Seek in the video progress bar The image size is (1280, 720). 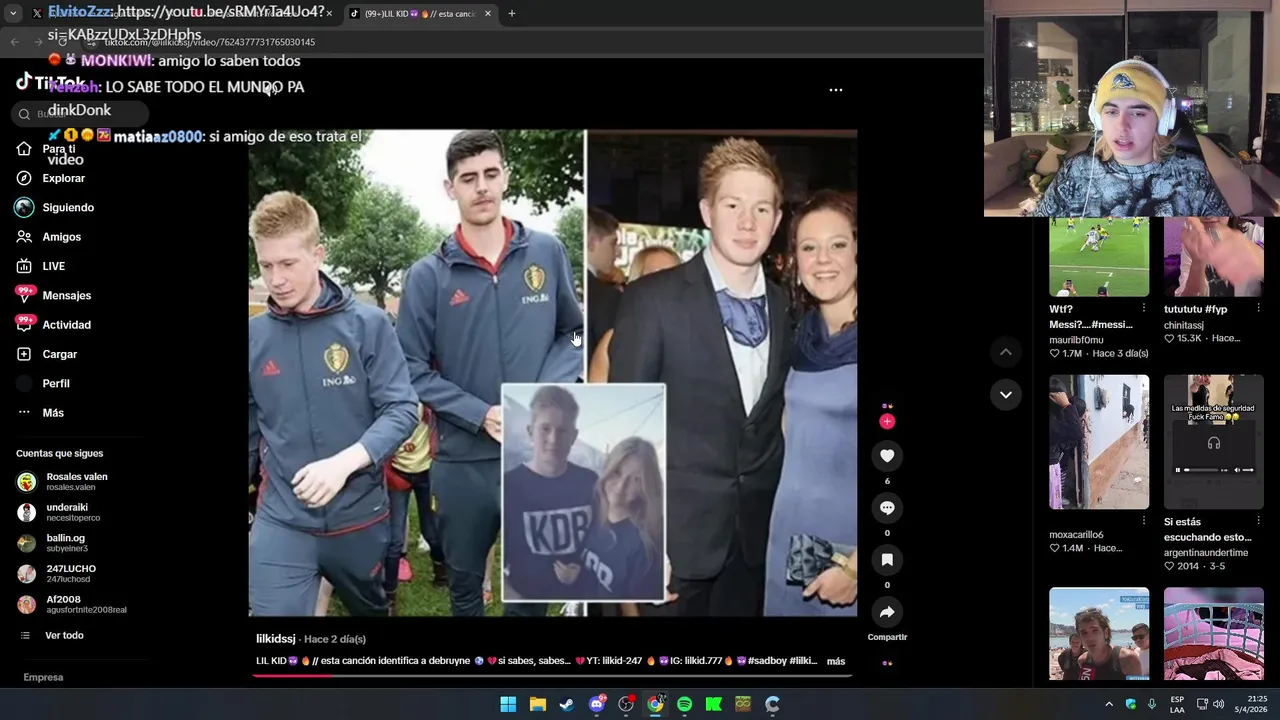[552, 675]
